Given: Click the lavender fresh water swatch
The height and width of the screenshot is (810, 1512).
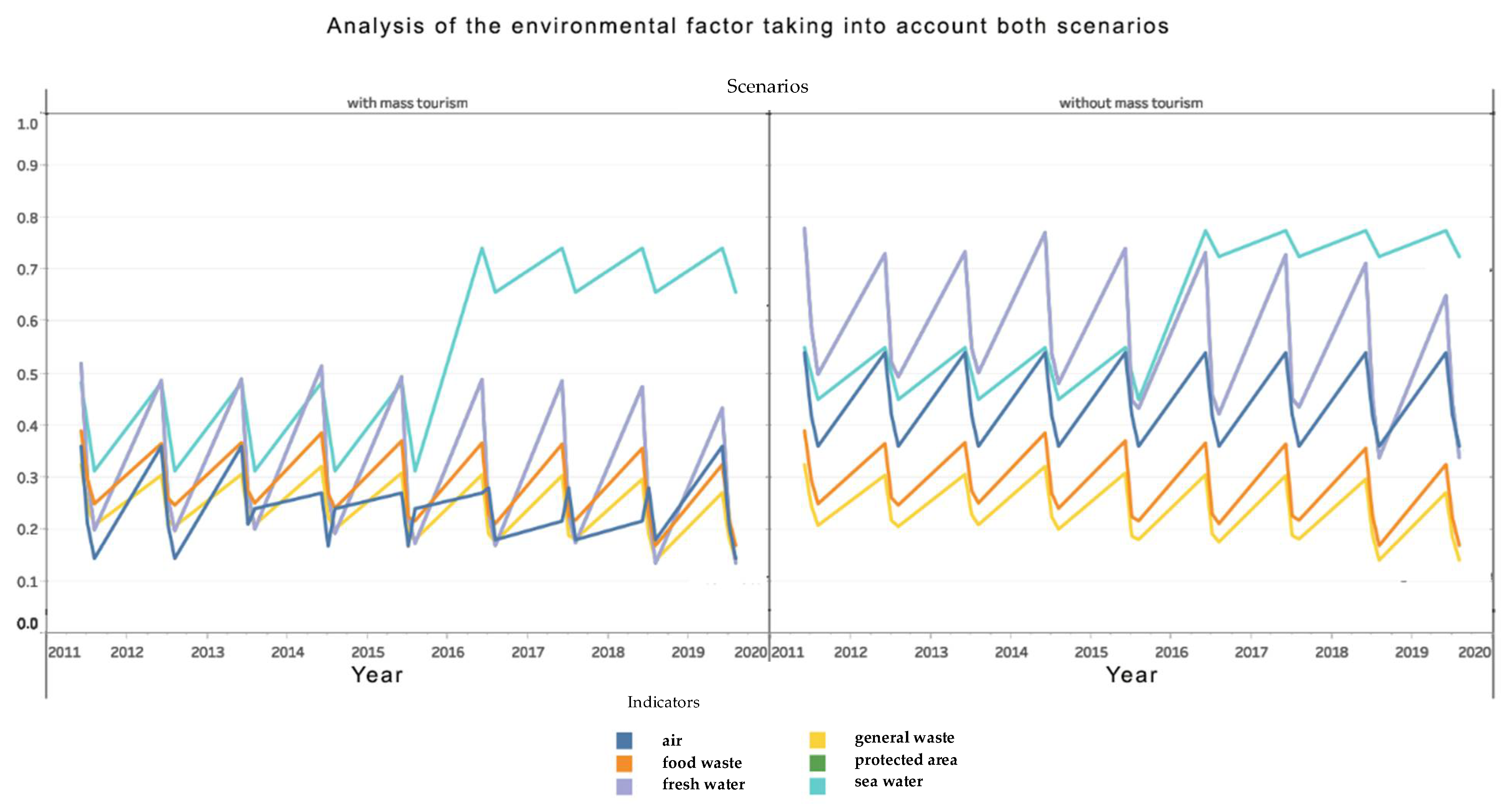Looking at the screenshot, I should (x=624, y=786).
